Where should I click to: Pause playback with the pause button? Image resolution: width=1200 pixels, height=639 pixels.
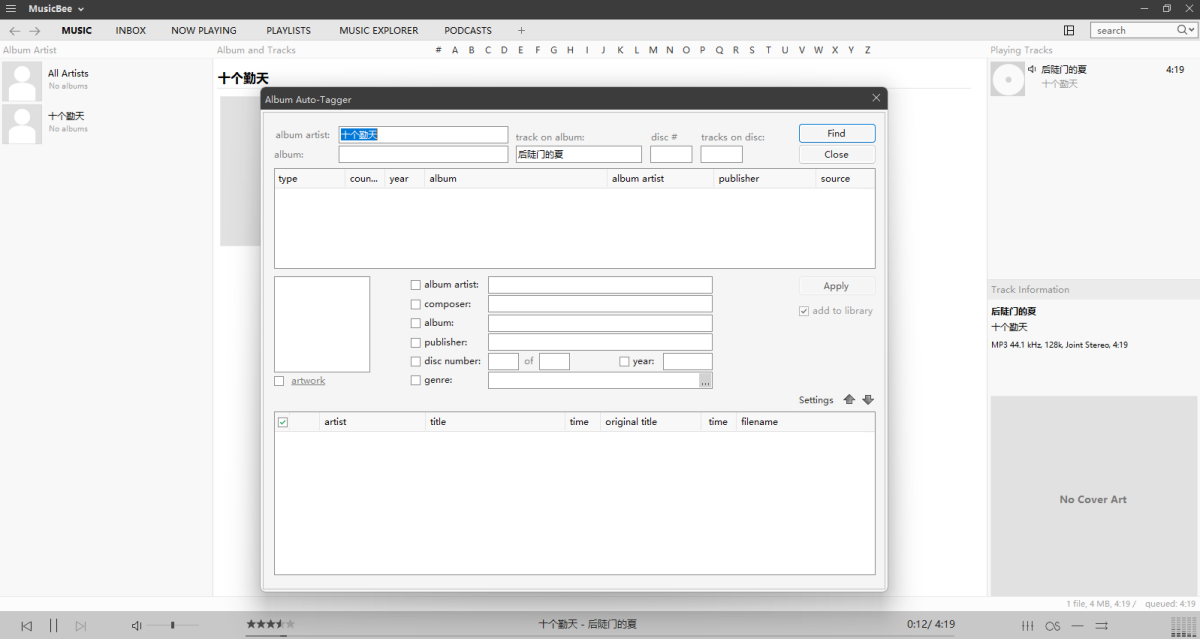click(54, 626)
